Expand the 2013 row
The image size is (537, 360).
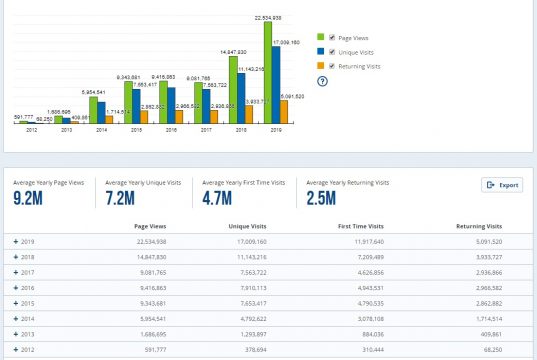click(x=16, y=334)
